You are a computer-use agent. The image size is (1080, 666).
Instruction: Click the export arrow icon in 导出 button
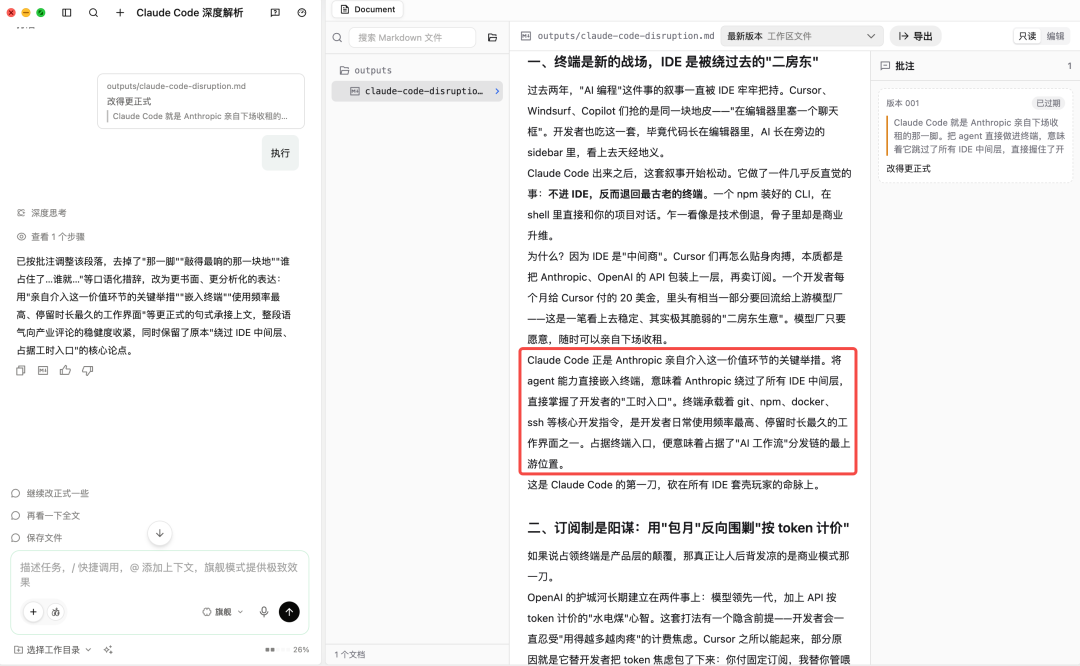pyautogui.click(x=903, y=36)
